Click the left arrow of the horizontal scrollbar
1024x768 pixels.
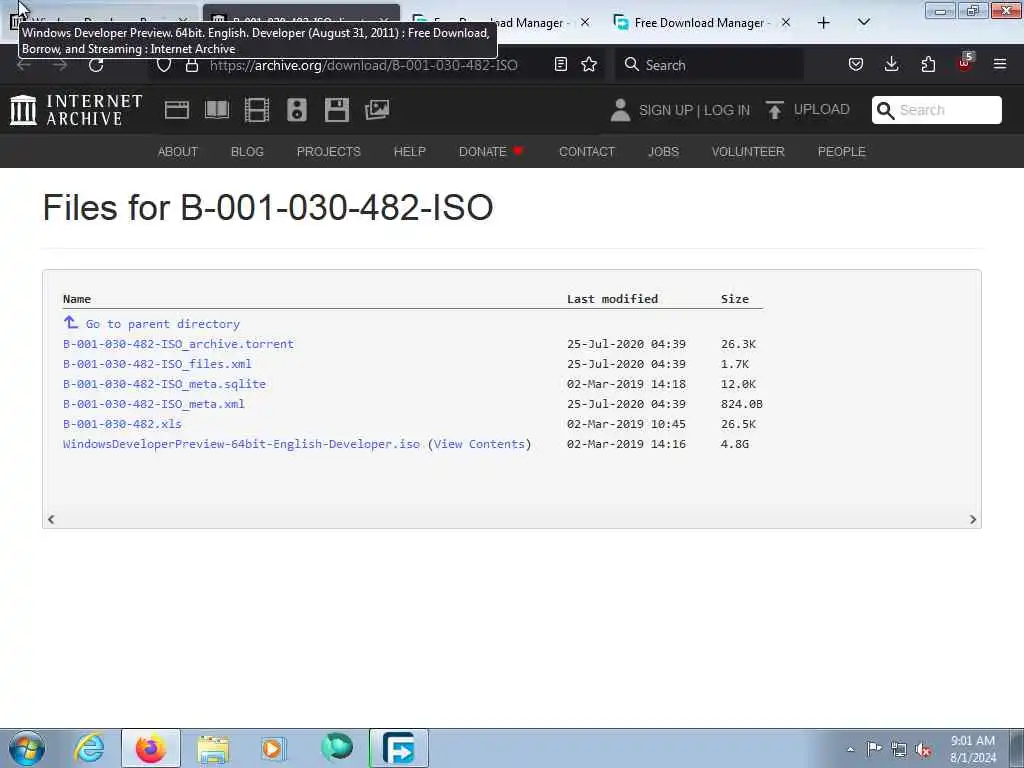pyautogui.click(x=51, y=519)
